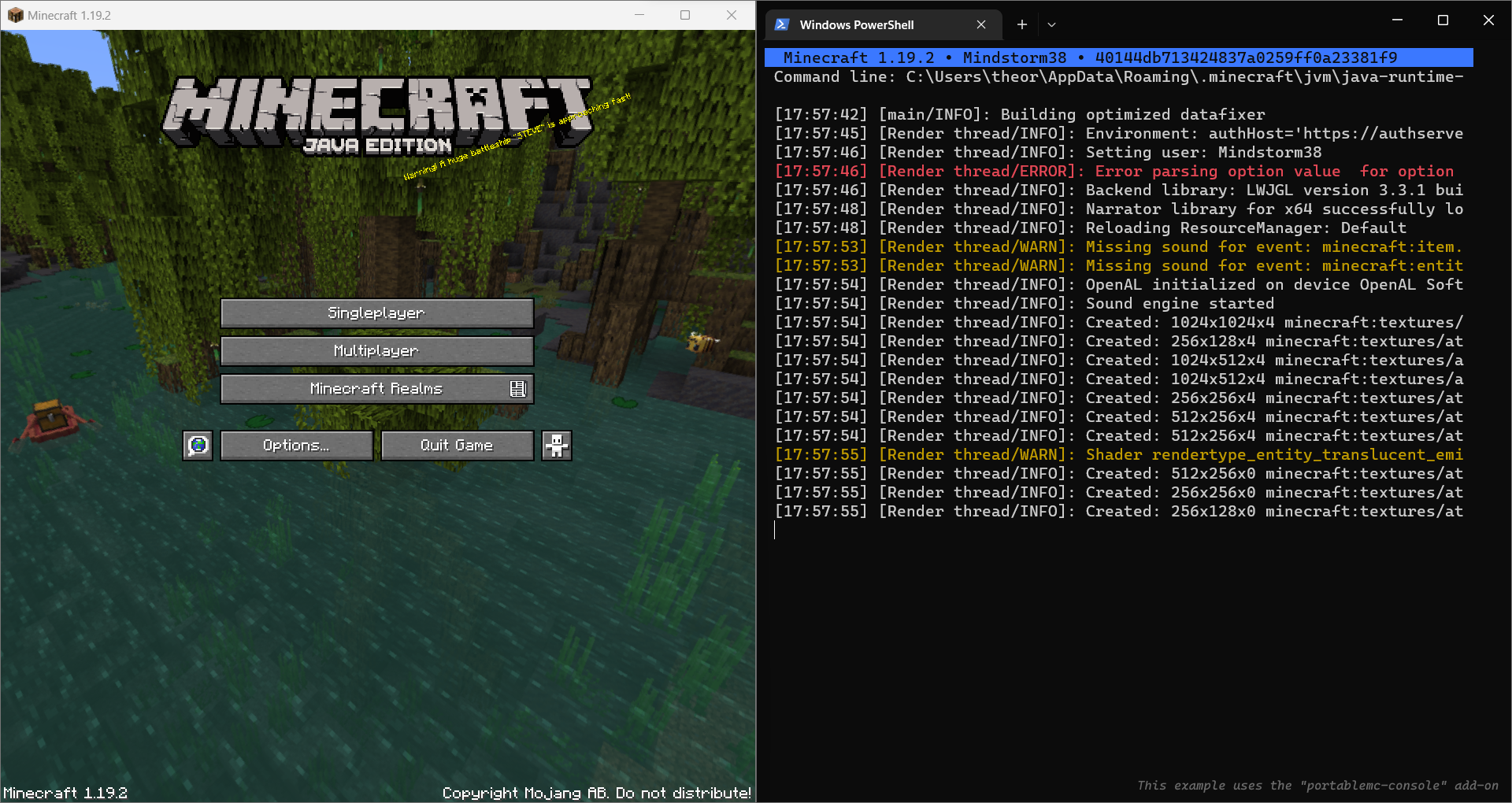1512x803 pixels.
Task: Click 'Setting user: Mindstorm38' log line
Action: 1048,152
